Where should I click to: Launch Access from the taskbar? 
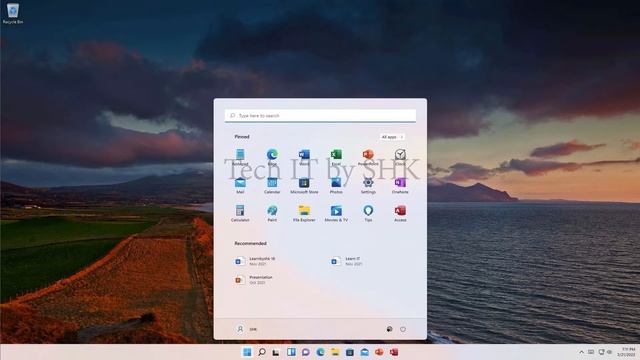click(394, 352)
